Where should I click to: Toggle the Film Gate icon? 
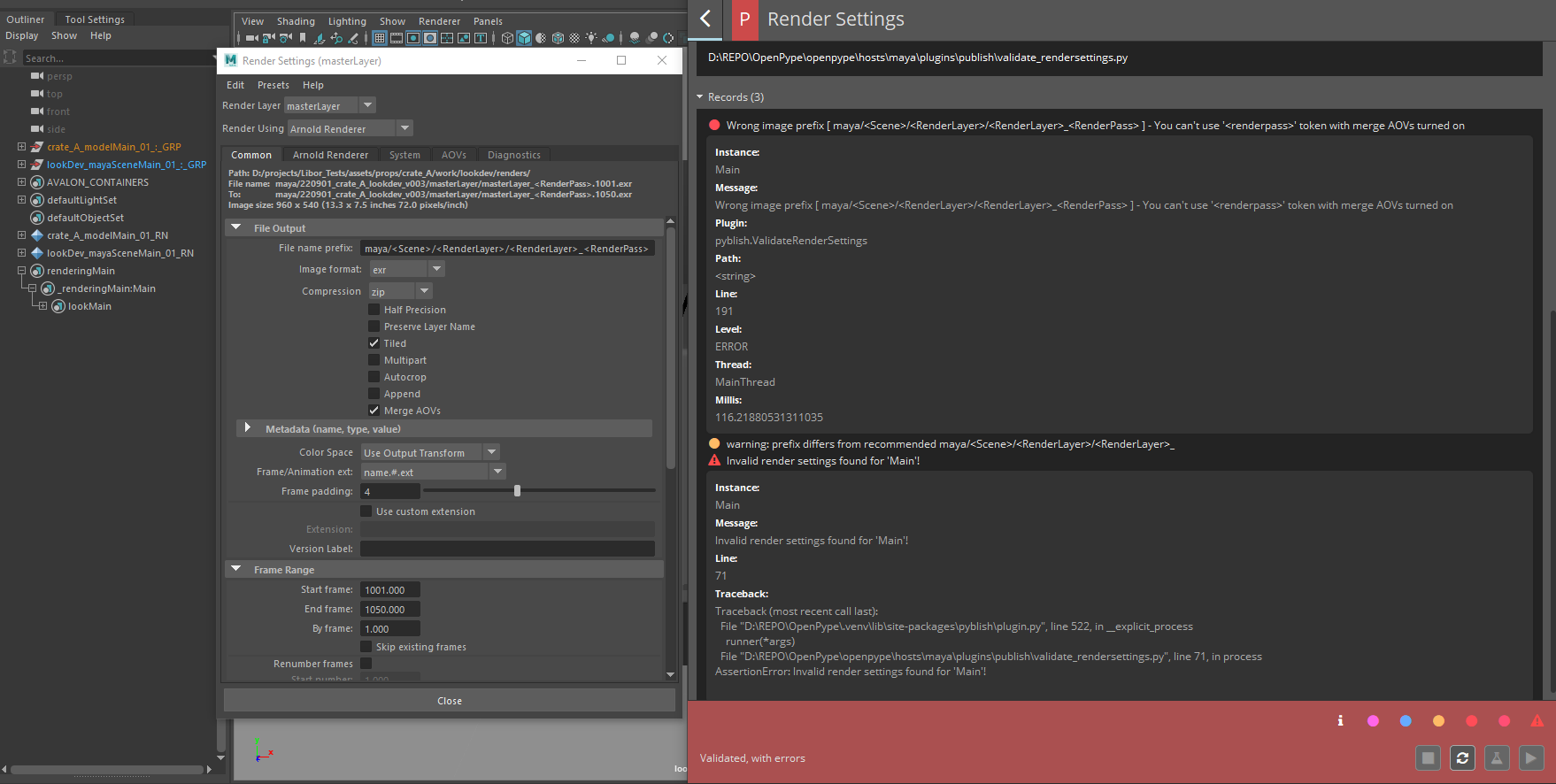[x=396, y=38]
